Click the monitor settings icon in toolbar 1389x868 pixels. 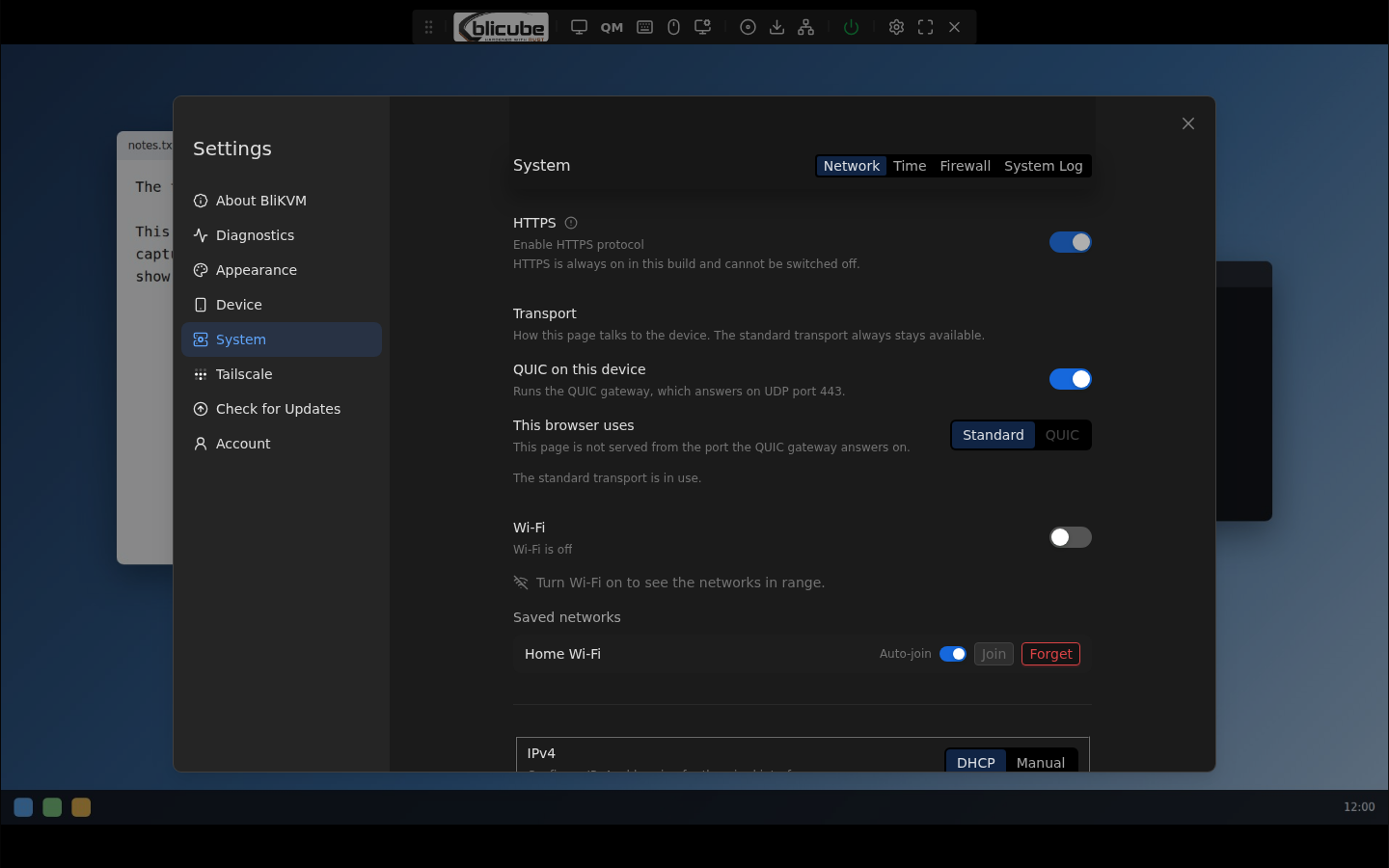[703, 27]
